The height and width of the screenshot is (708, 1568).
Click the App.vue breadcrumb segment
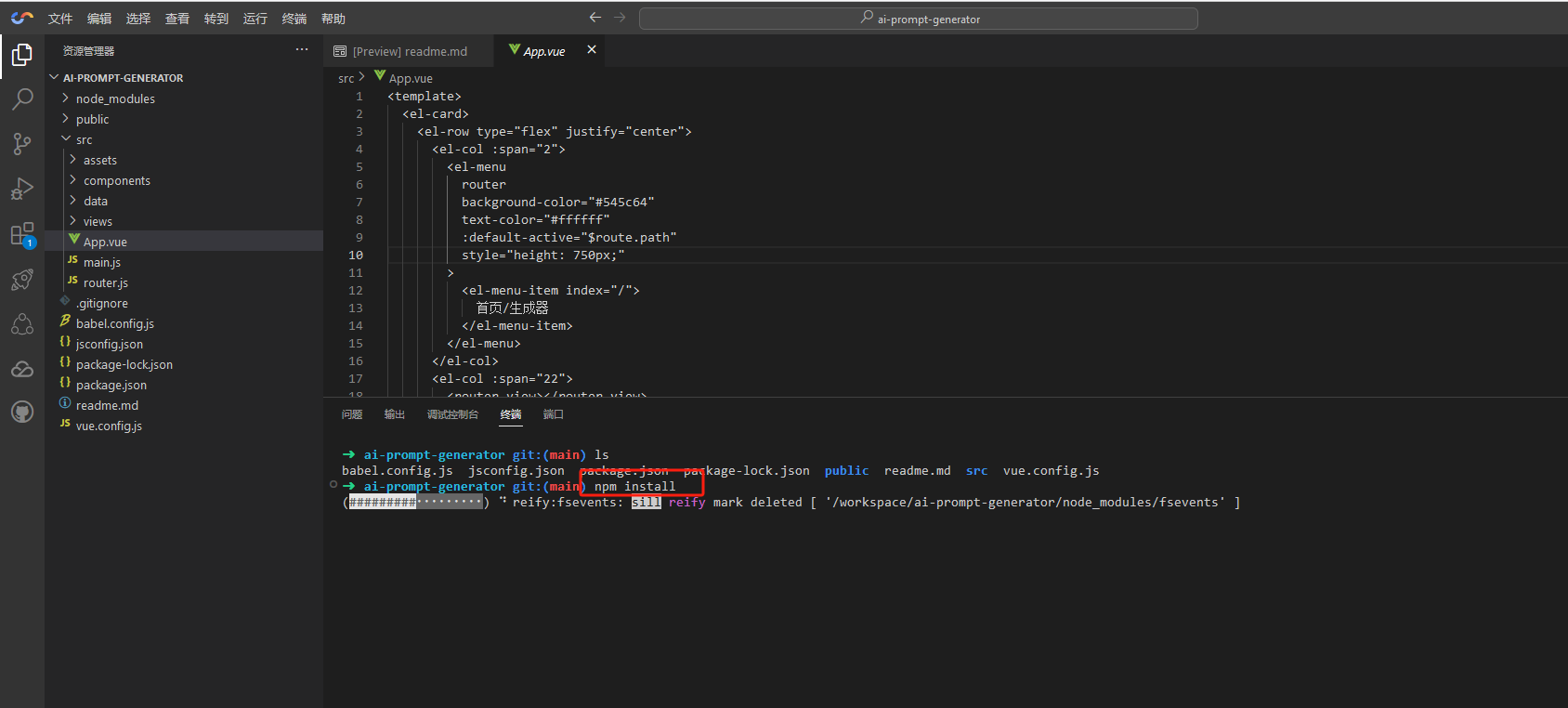[404, 78]
